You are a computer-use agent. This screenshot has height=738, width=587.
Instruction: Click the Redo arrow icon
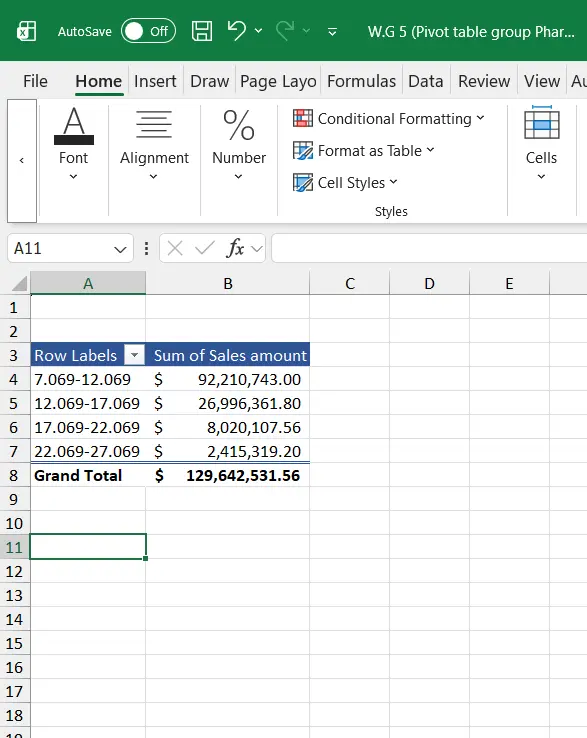coord(285,31)
